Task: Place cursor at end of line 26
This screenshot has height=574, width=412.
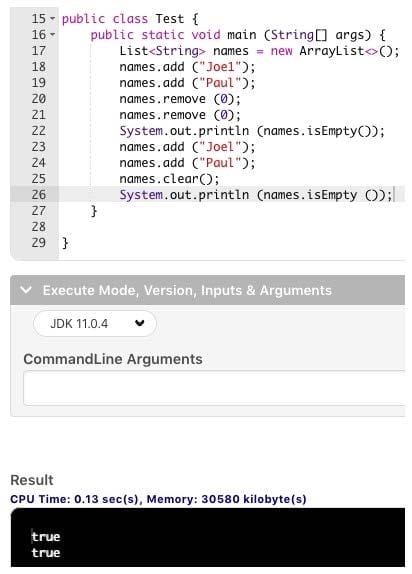Action: click(393, 194)
